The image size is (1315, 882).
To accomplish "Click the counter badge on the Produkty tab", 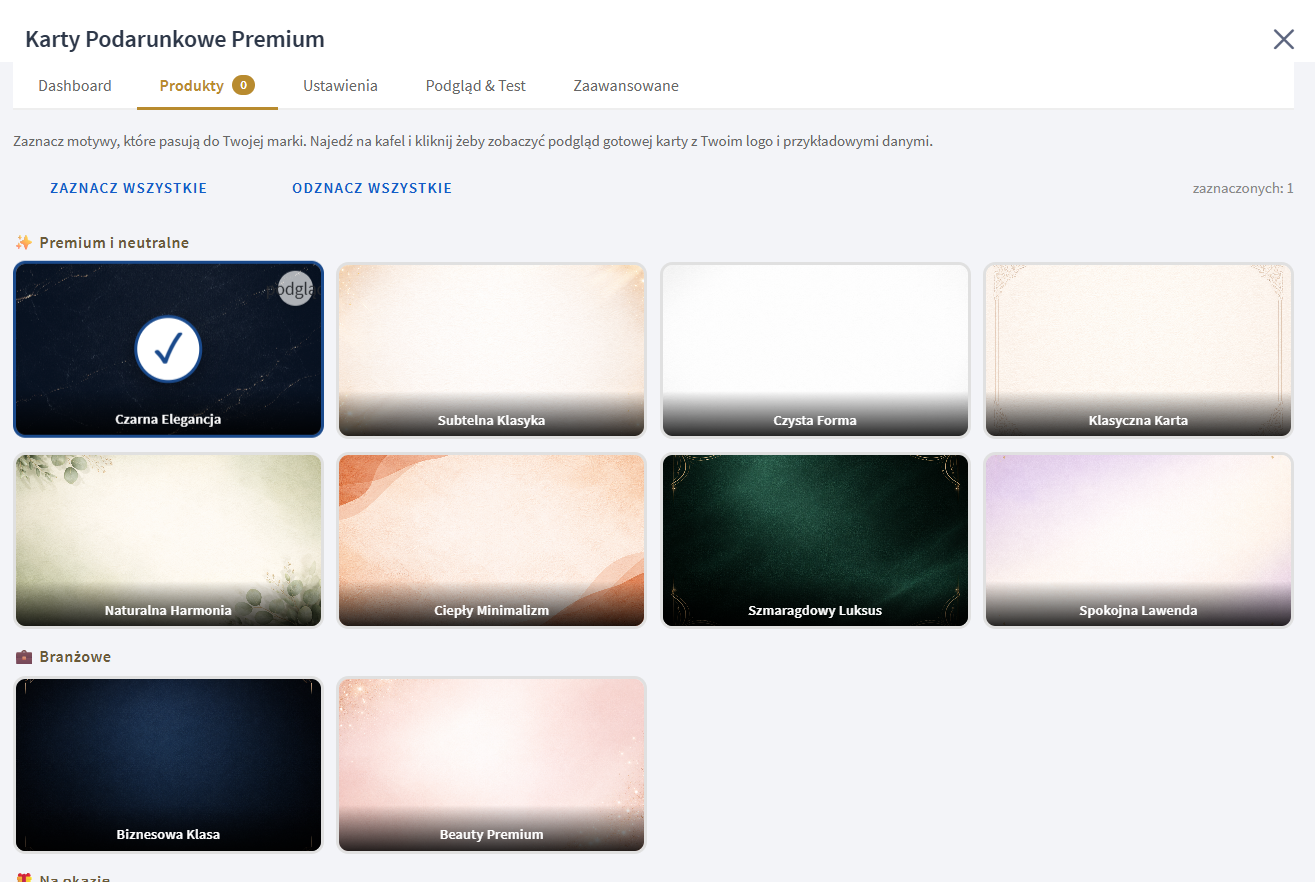I will point(245,86).
